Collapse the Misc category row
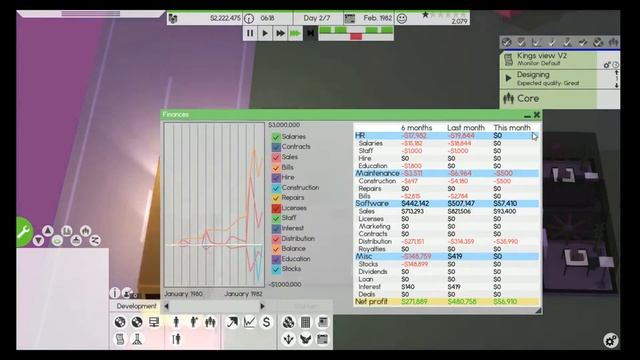Viewport: 640px width, 360px height. [x=447, y=256]
